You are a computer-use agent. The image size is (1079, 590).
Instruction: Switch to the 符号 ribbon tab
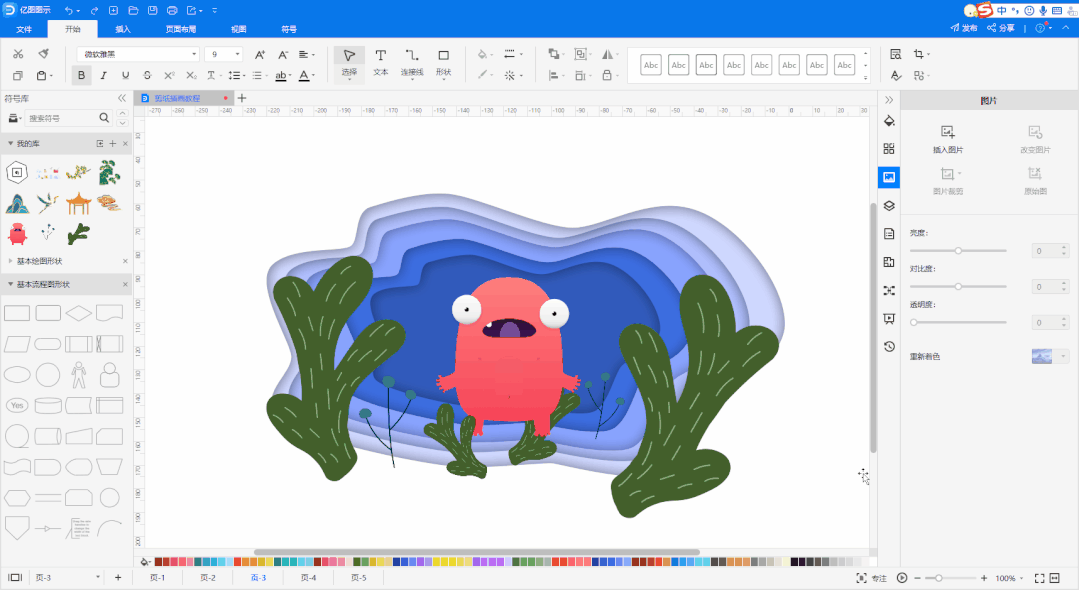click(289, 29)
